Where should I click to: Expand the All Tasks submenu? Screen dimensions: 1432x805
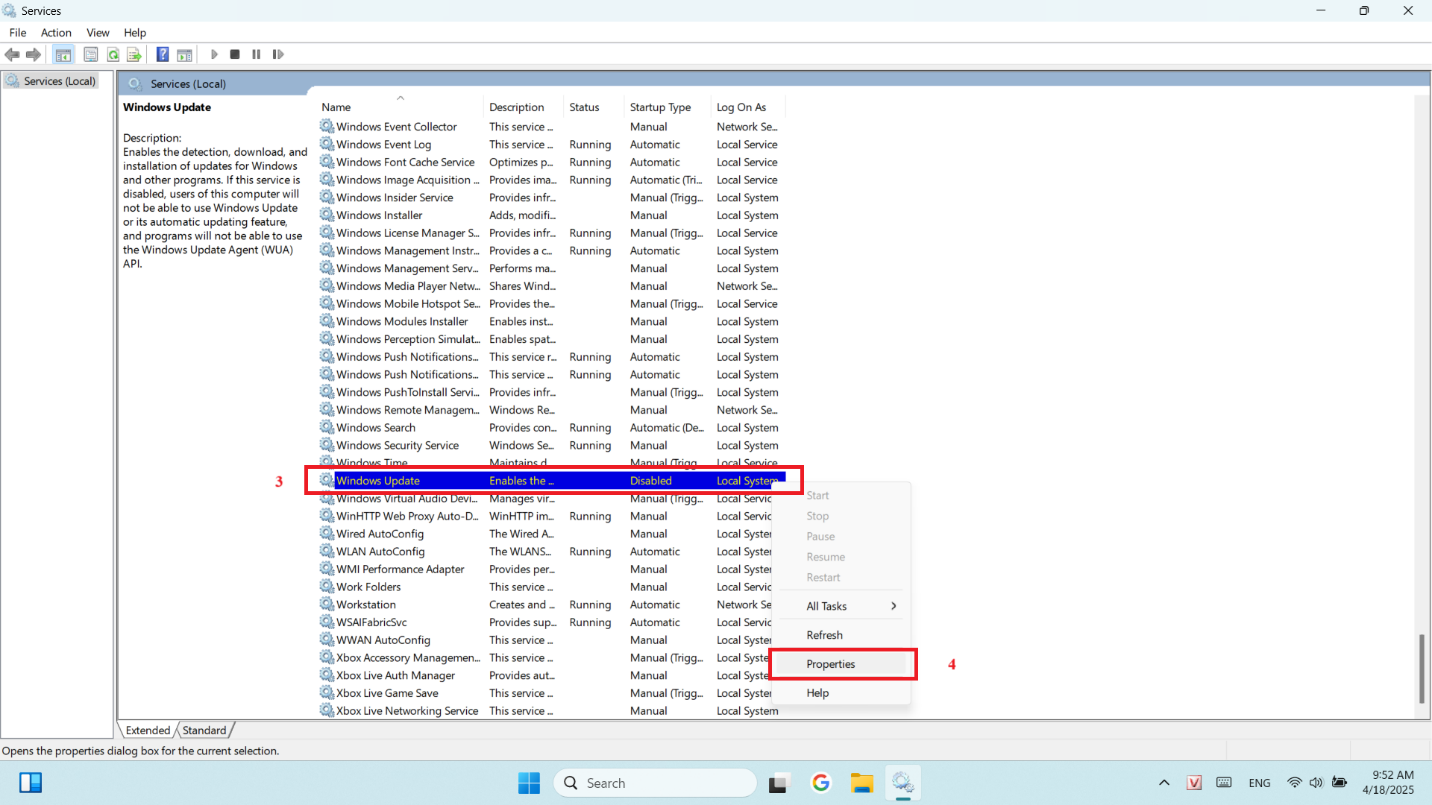[x=851, y=606]
